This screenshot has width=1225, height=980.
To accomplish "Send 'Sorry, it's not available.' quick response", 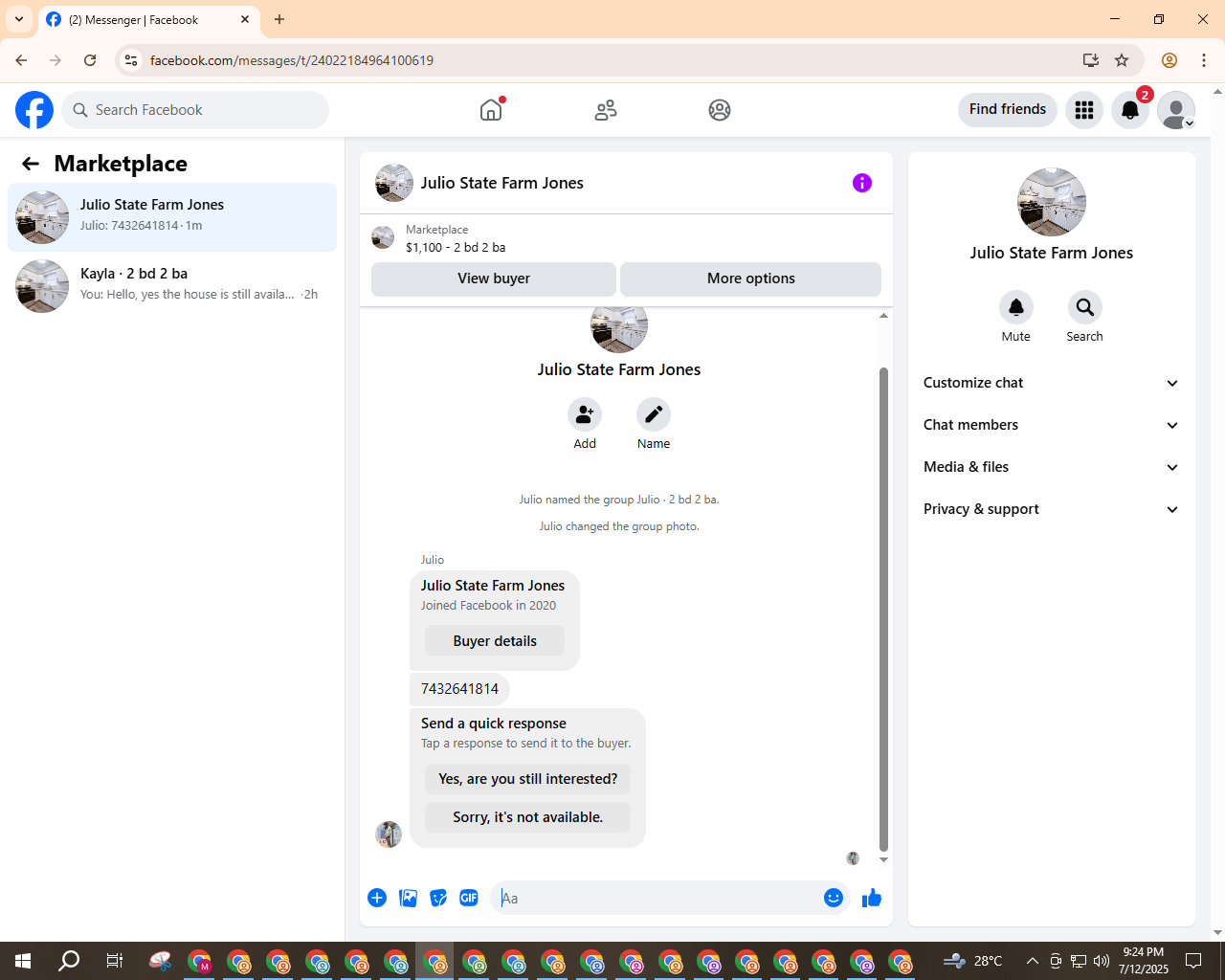I will click(527, 817).
